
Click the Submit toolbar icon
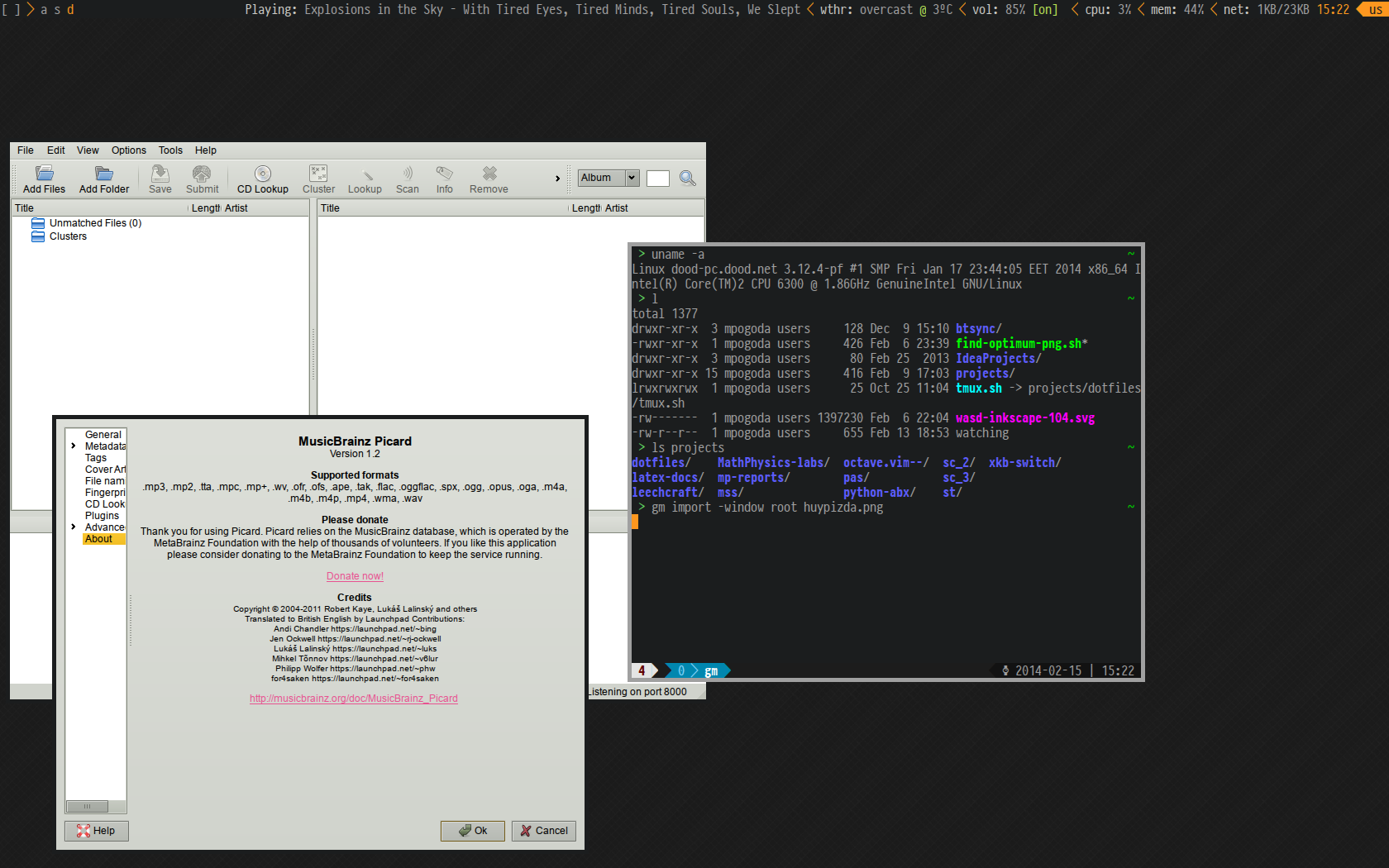202,174
